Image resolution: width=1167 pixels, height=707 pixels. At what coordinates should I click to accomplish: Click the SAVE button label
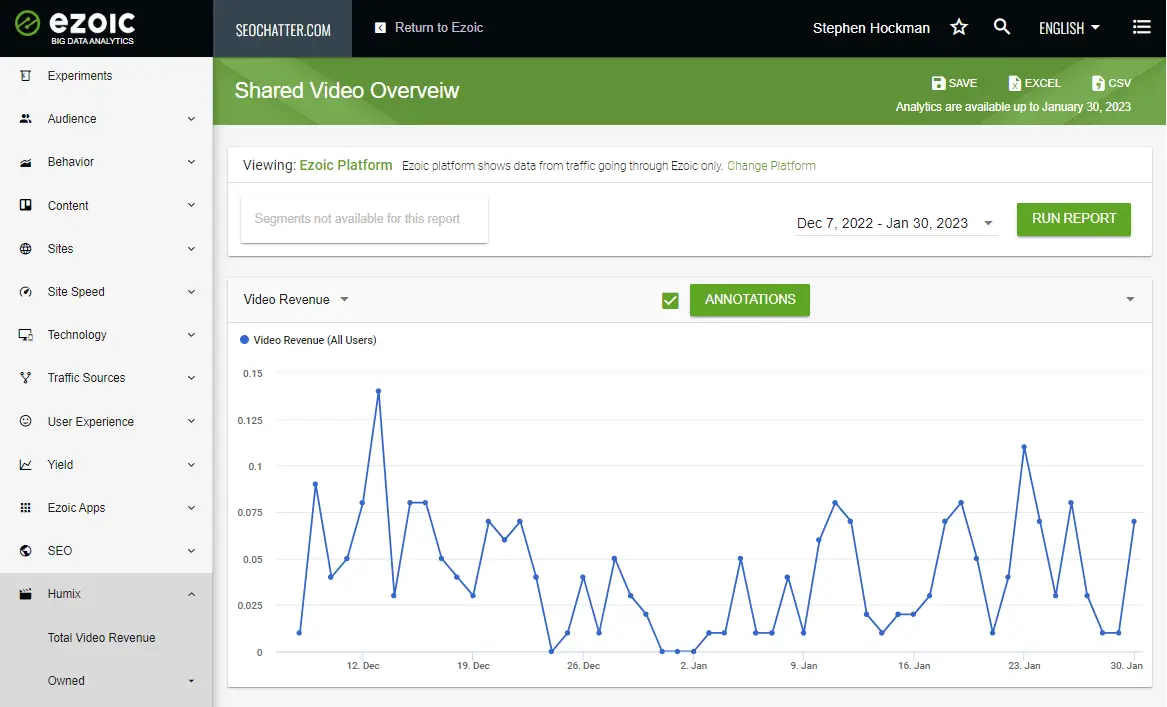[962, 83]
